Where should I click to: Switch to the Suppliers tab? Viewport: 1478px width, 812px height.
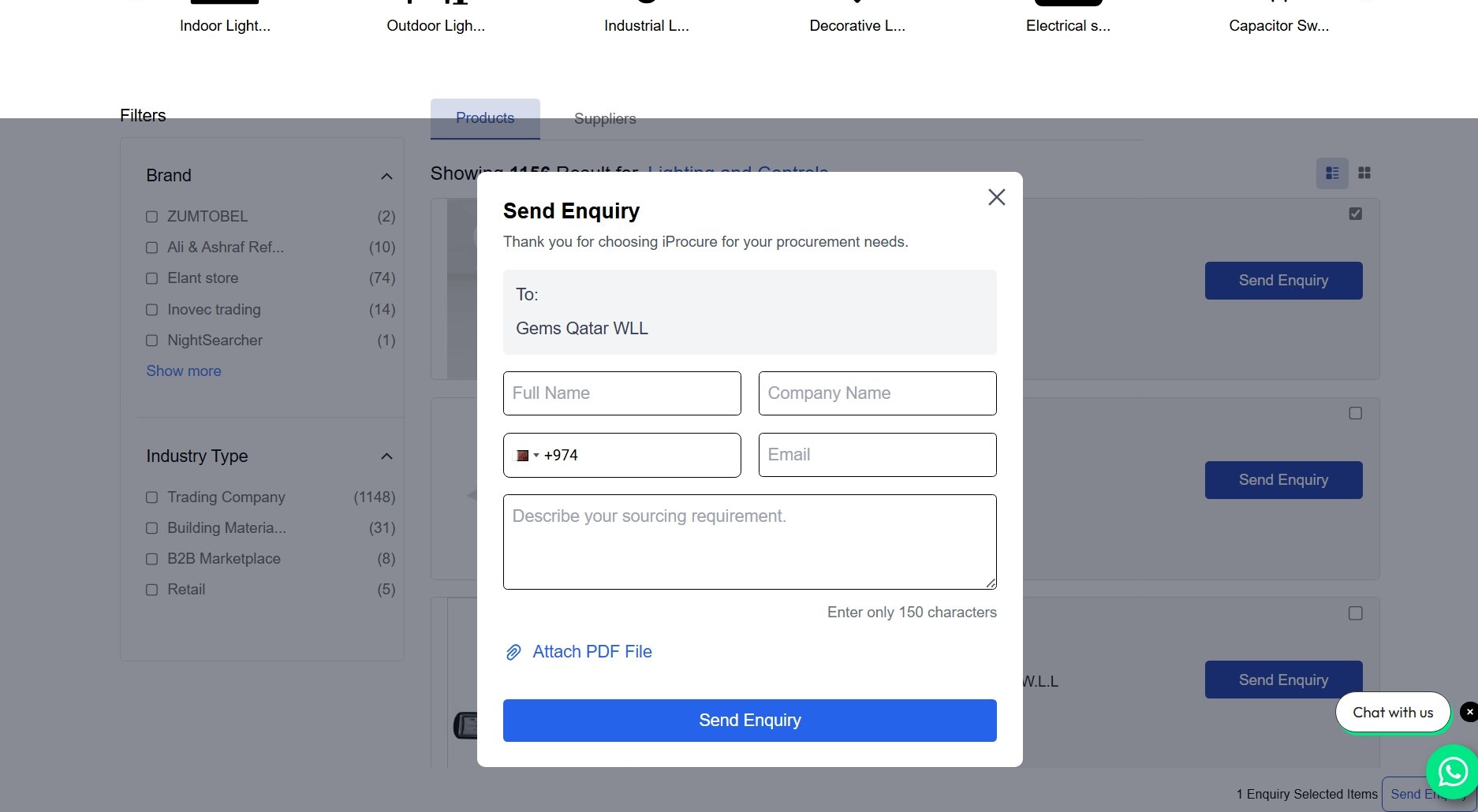point(605,118)
